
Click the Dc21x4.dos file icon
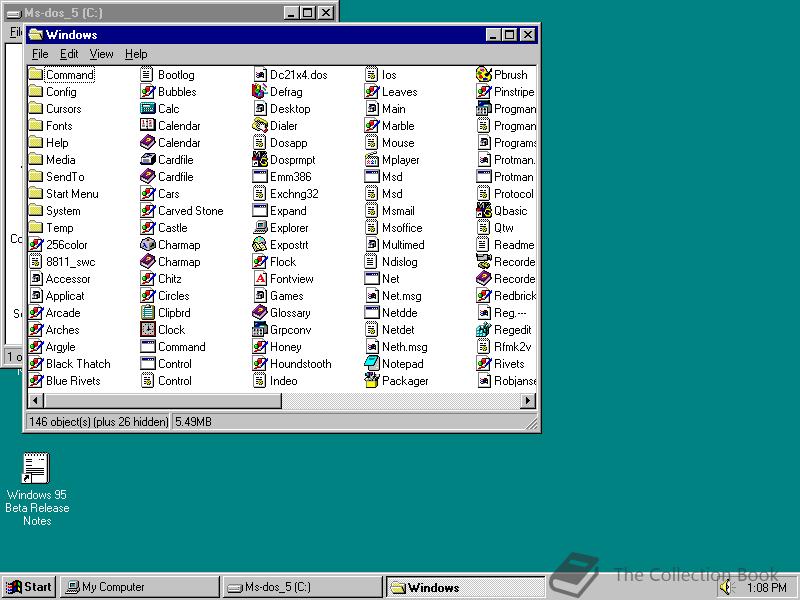click(x=259, y=74)
